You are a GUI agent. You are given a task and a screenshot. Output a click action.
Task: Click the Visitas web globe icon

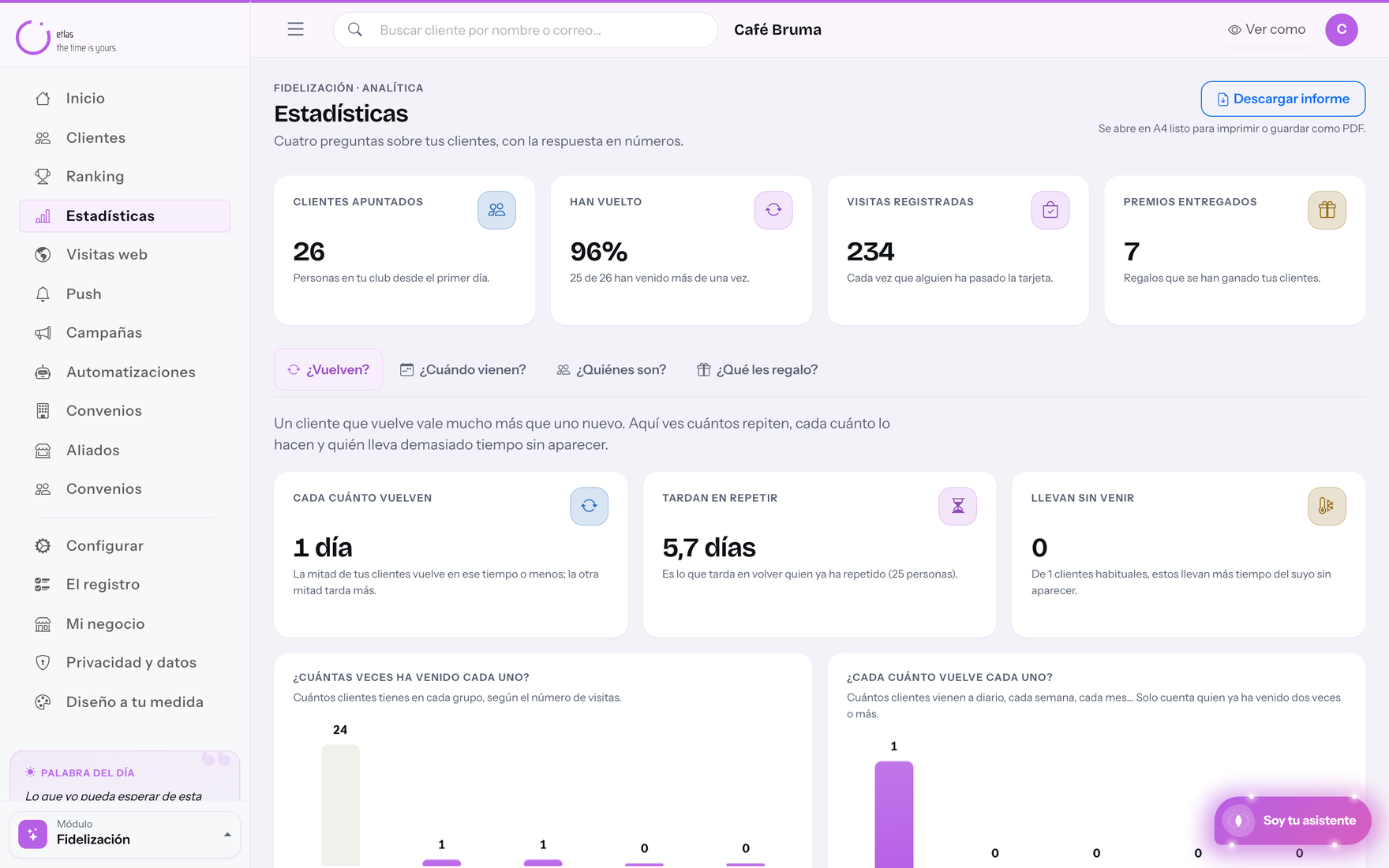43,254
